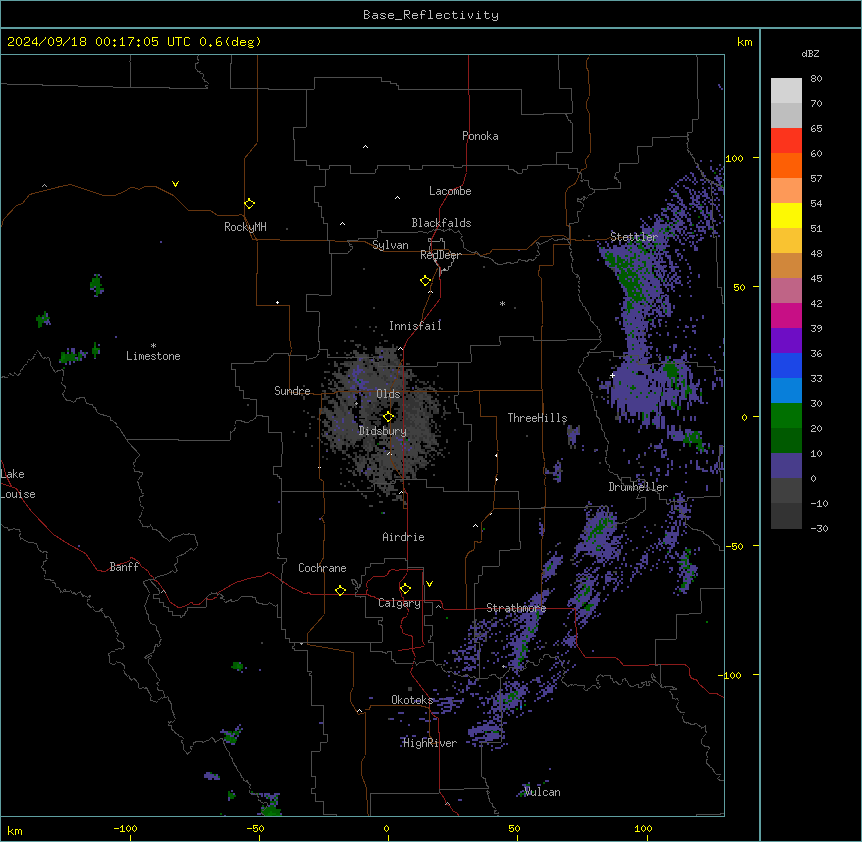Click the dBZ legend heading

pyautogui.click(x=810, y=54)
